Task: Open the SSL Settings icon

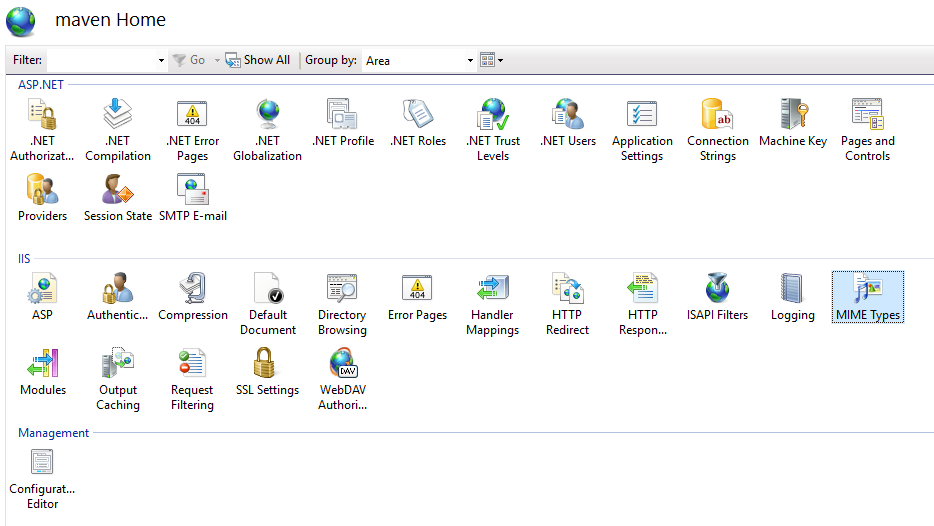Action: coord(267,372)
